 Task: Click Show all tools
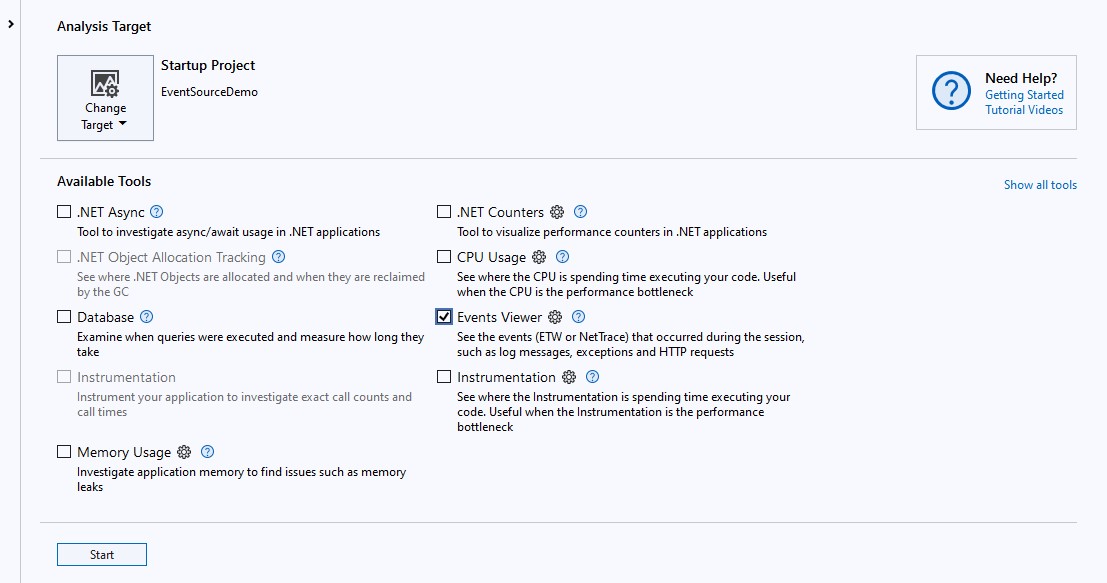(x=1040, y=185)
